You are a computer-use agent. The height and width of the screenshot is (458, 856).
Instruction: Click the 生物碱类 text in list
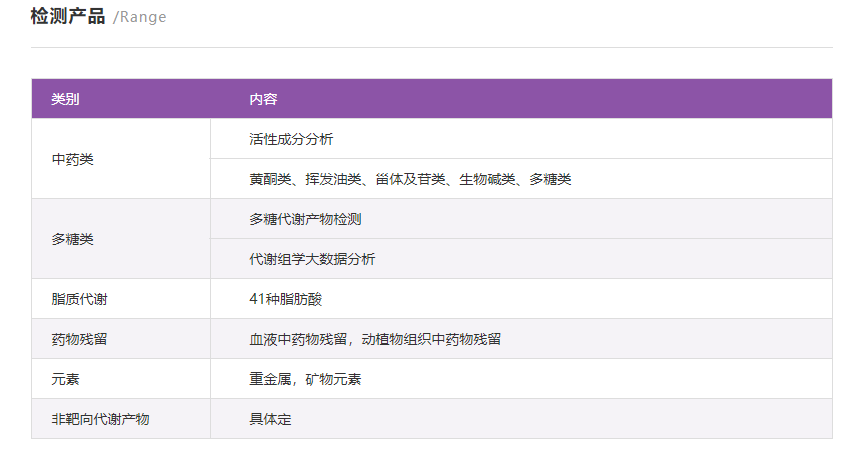point(487,179)
